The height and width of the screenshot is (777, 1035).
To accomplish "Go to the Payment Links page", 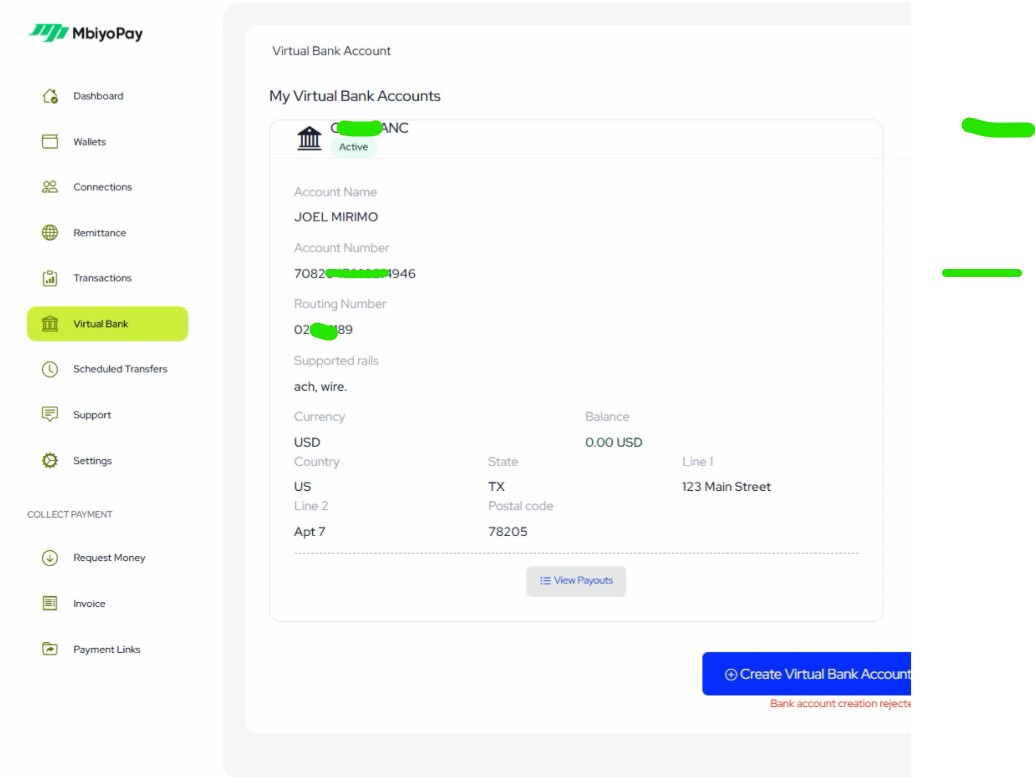I will (x=106, y=650).
